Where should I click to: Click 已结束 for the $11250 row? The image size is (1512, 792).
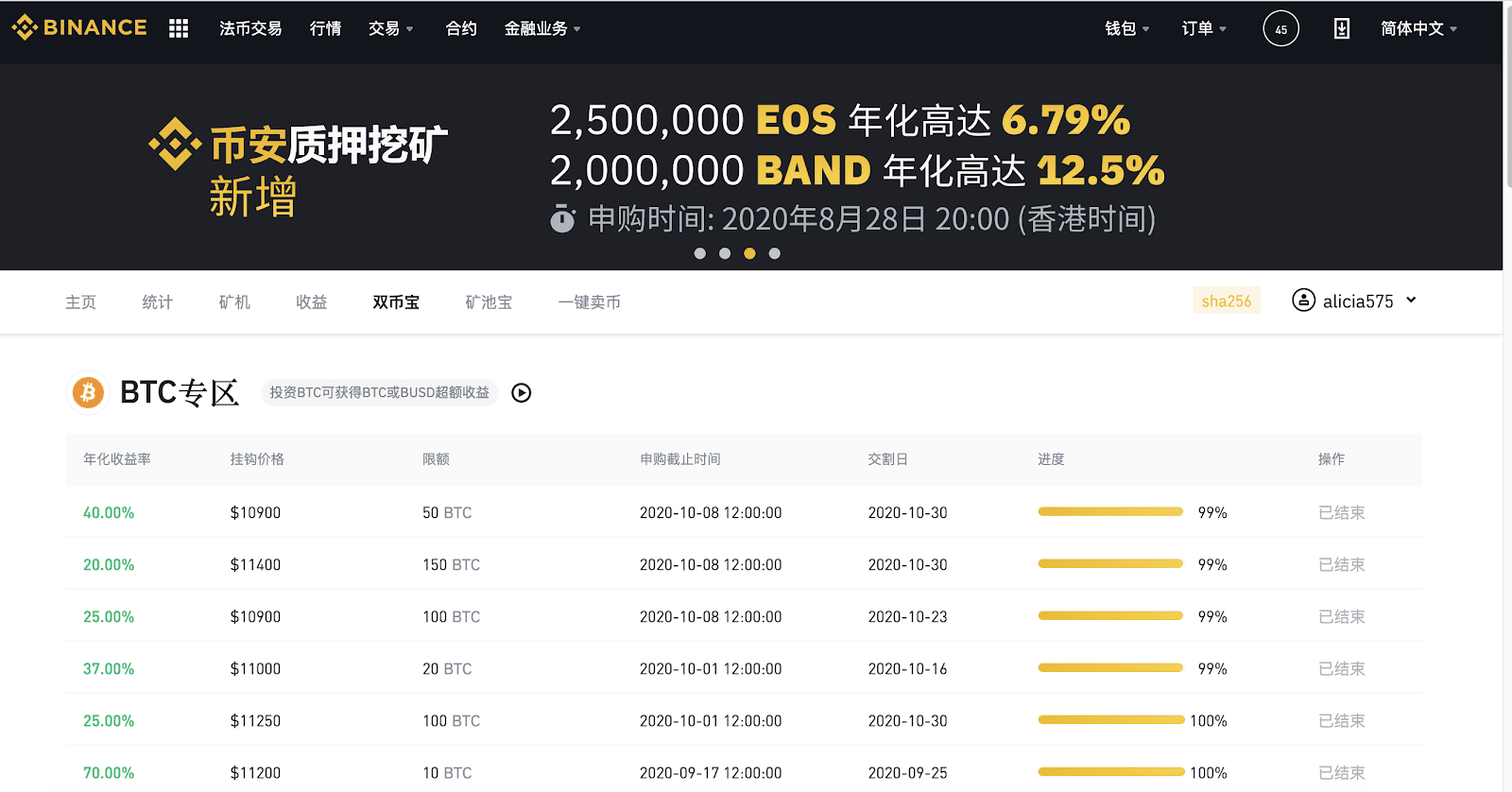1342,720
